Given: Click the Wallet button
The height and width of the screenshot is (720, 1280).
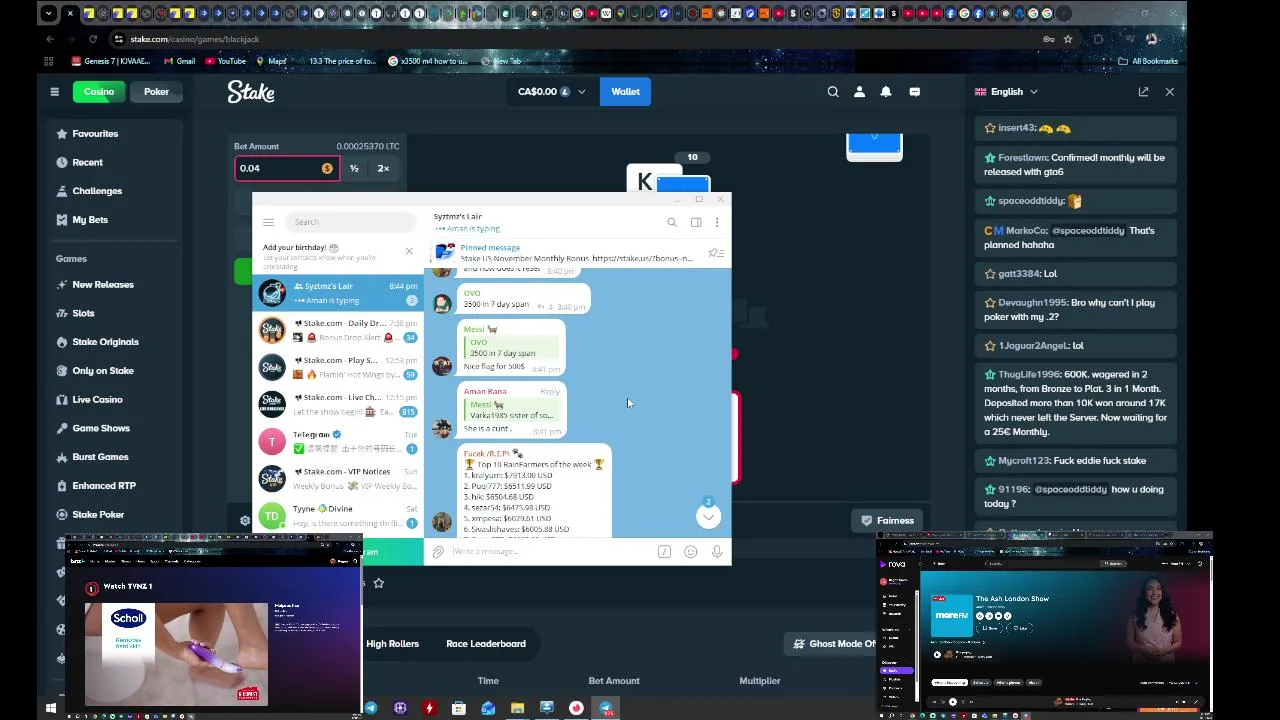Looking at the screenshot, I should click(626, 92).
